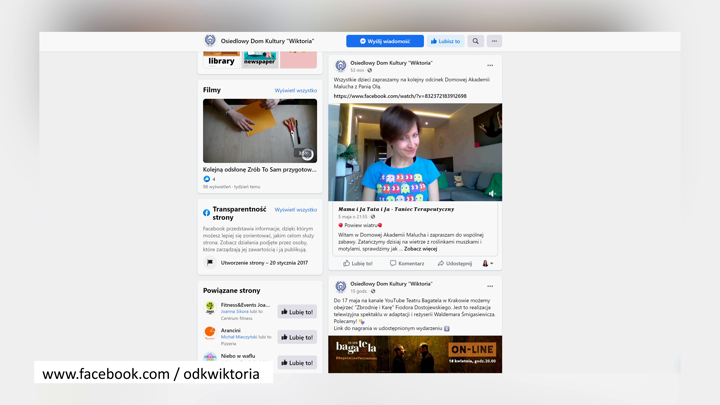
Task: Toggle 'Lubię to!' for Arancini page
Action: (297, 337)
